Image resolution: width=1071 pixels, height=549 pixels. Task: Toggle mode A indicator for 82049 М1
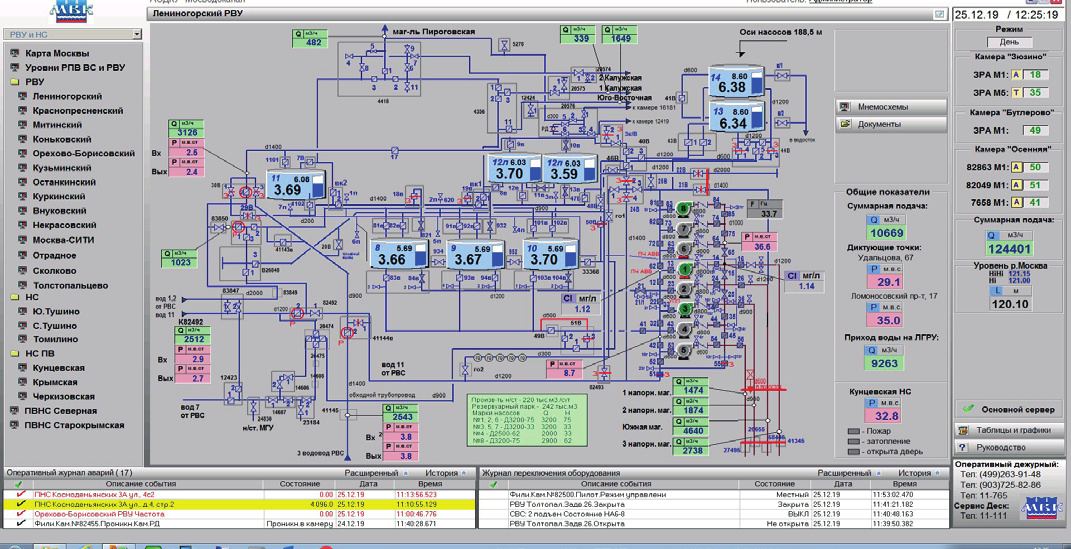pyautogui.click(x=1018, y=185)
